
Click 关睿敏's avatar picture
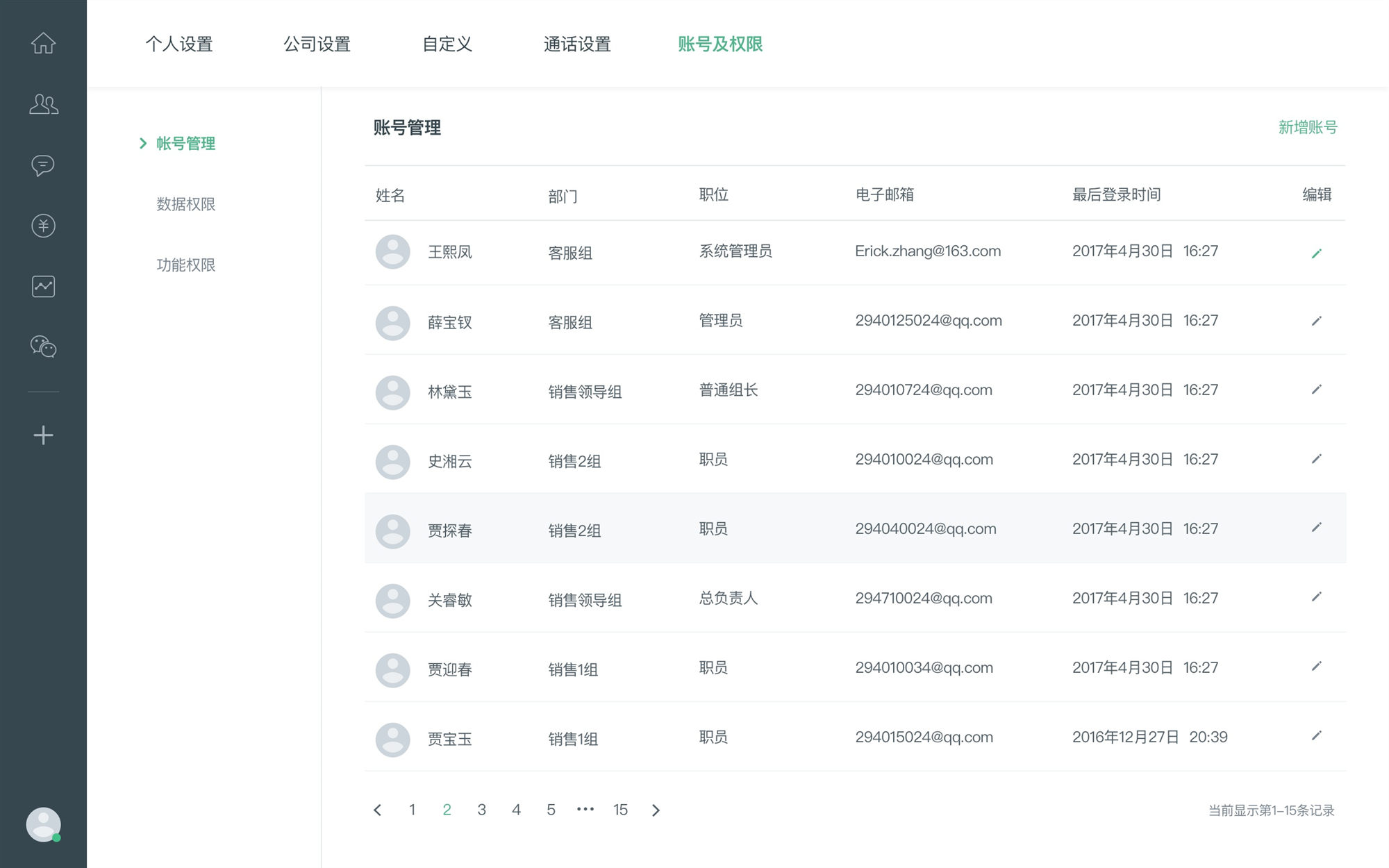392,601
